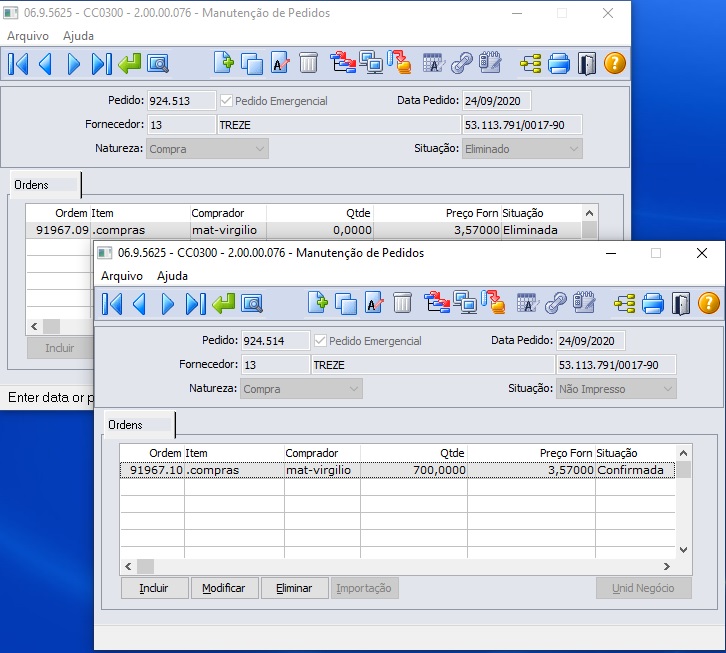Go to first record in front window
726x653 pixels.
112,304
